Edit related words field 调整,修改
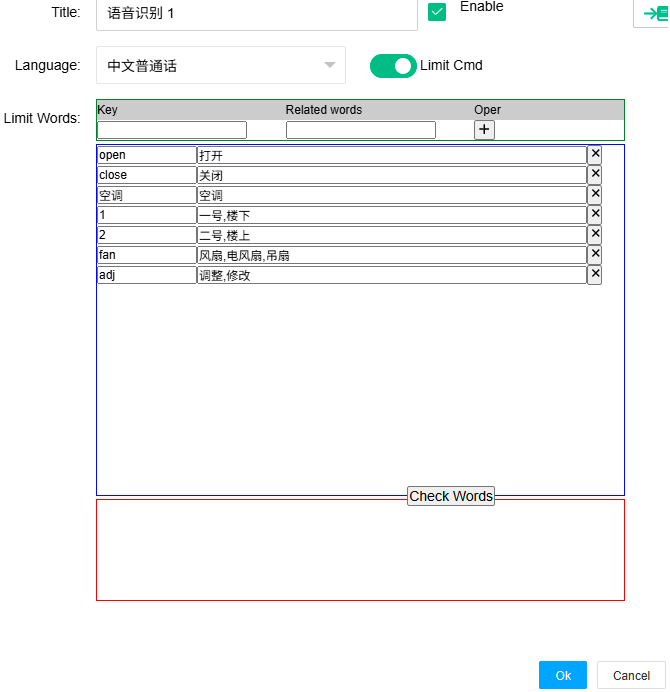670x692 pixels. click(391, 275)
